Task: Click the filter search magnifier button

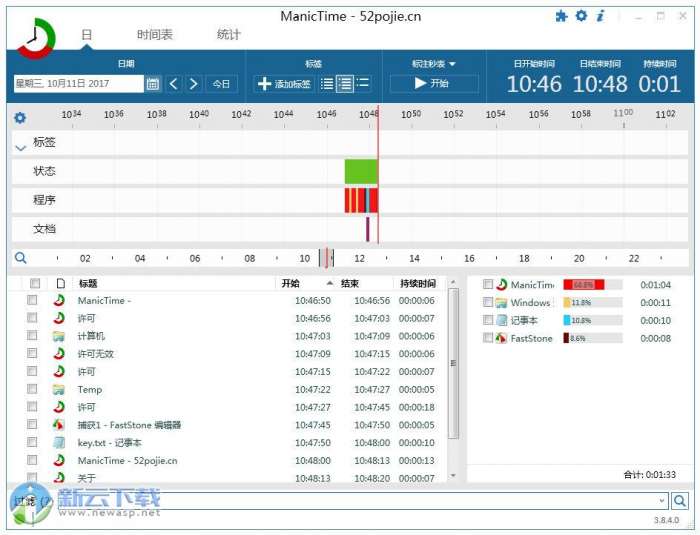Action: click(680, 501)
